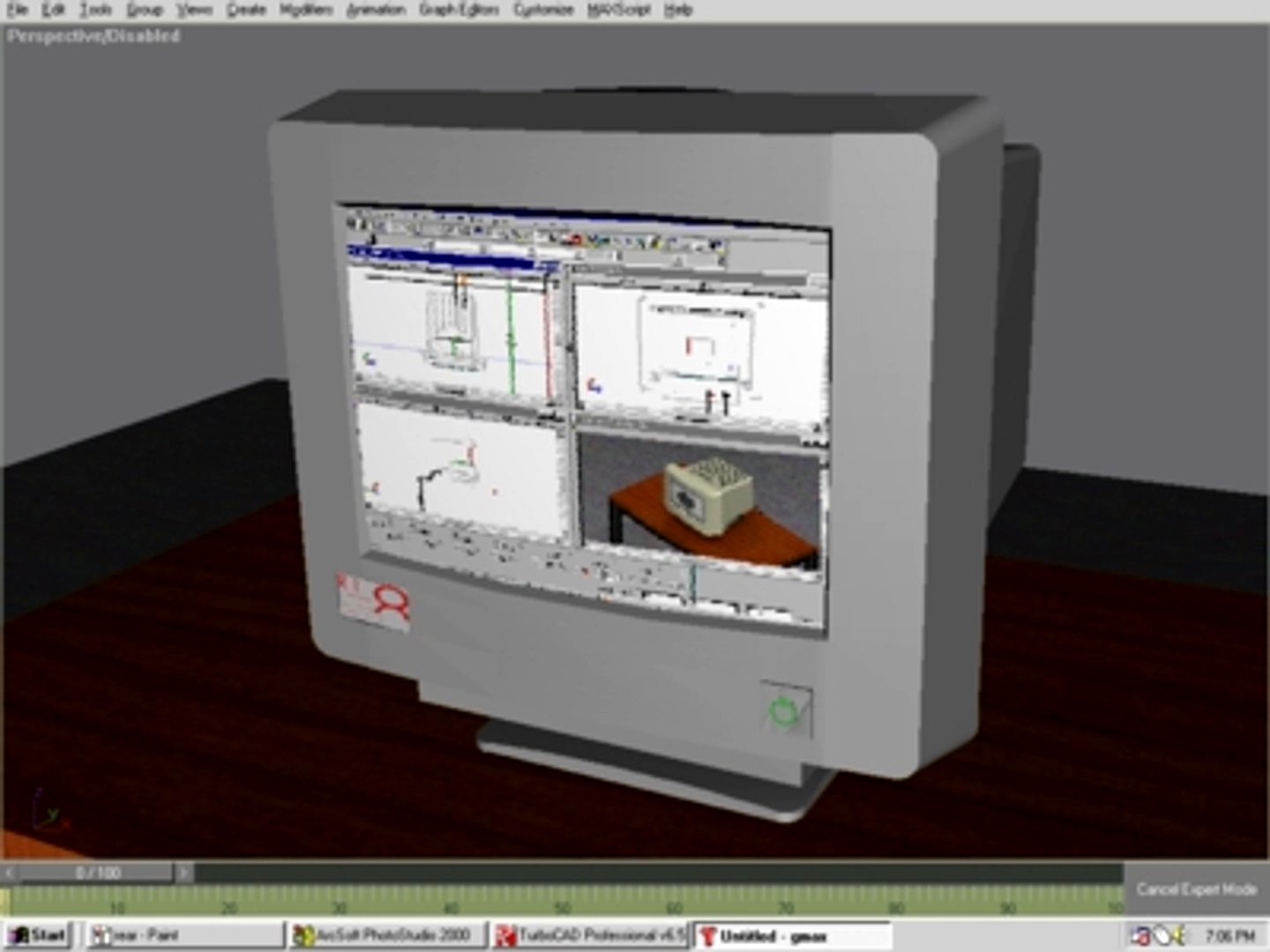
Task: Click the ArcSoft PhotoStudio icon on taskbar
Action: click(x=303, y=935)
